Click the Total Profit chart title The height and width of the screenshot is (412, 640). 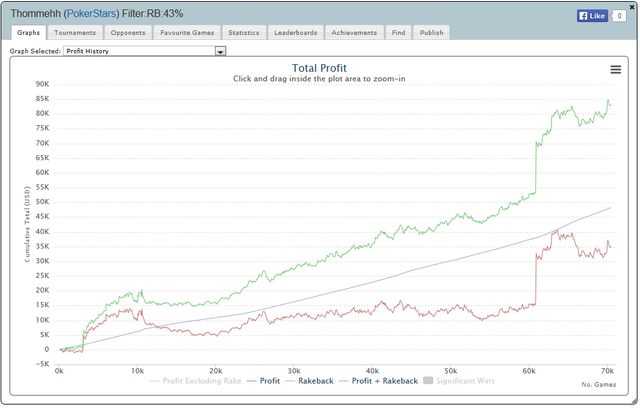point(319,68)
